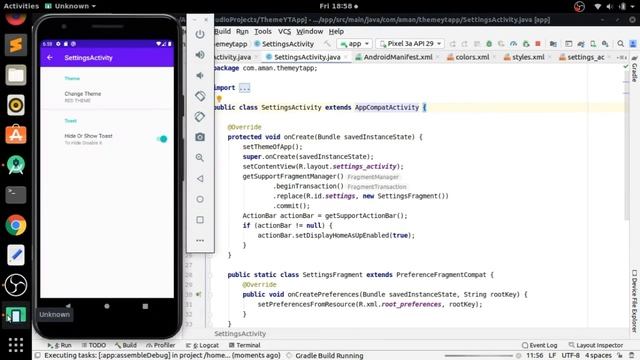Open OBS Studio from the dock
This screenshot has width=640, height=360.
point(16,285)
